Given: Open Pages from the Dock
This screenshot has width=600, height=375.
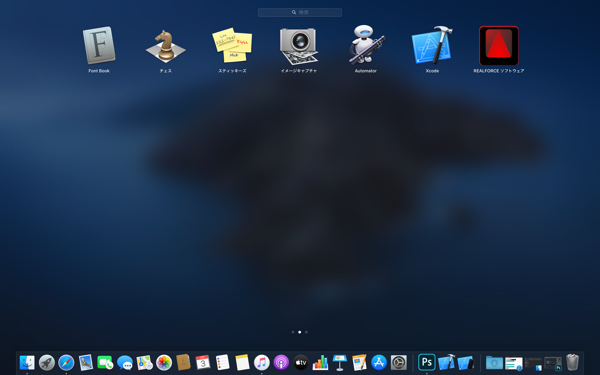Looking at the screenshot, I should click(x=359, y=362).
